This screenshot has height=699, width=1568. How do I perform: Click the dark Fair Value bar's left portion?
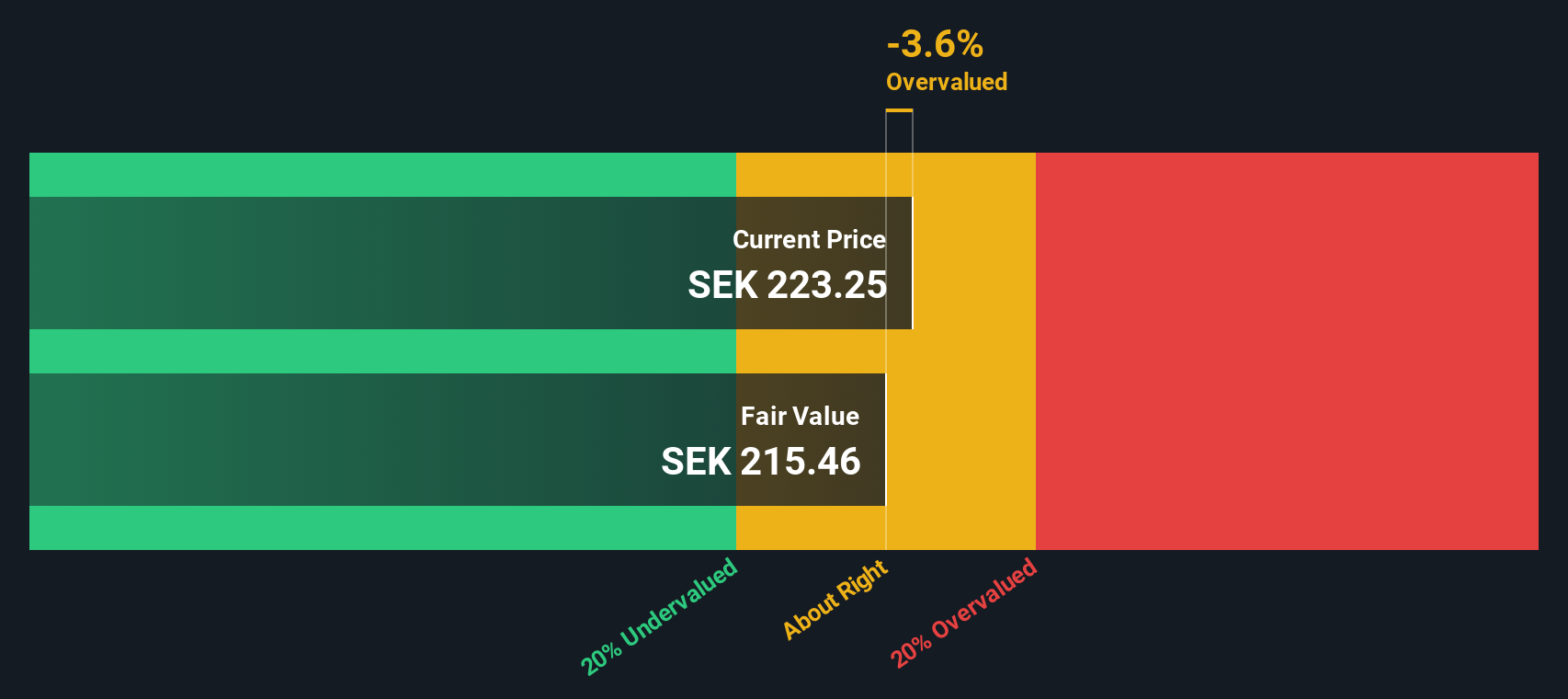pyautogui.click(x=276, y=440)
